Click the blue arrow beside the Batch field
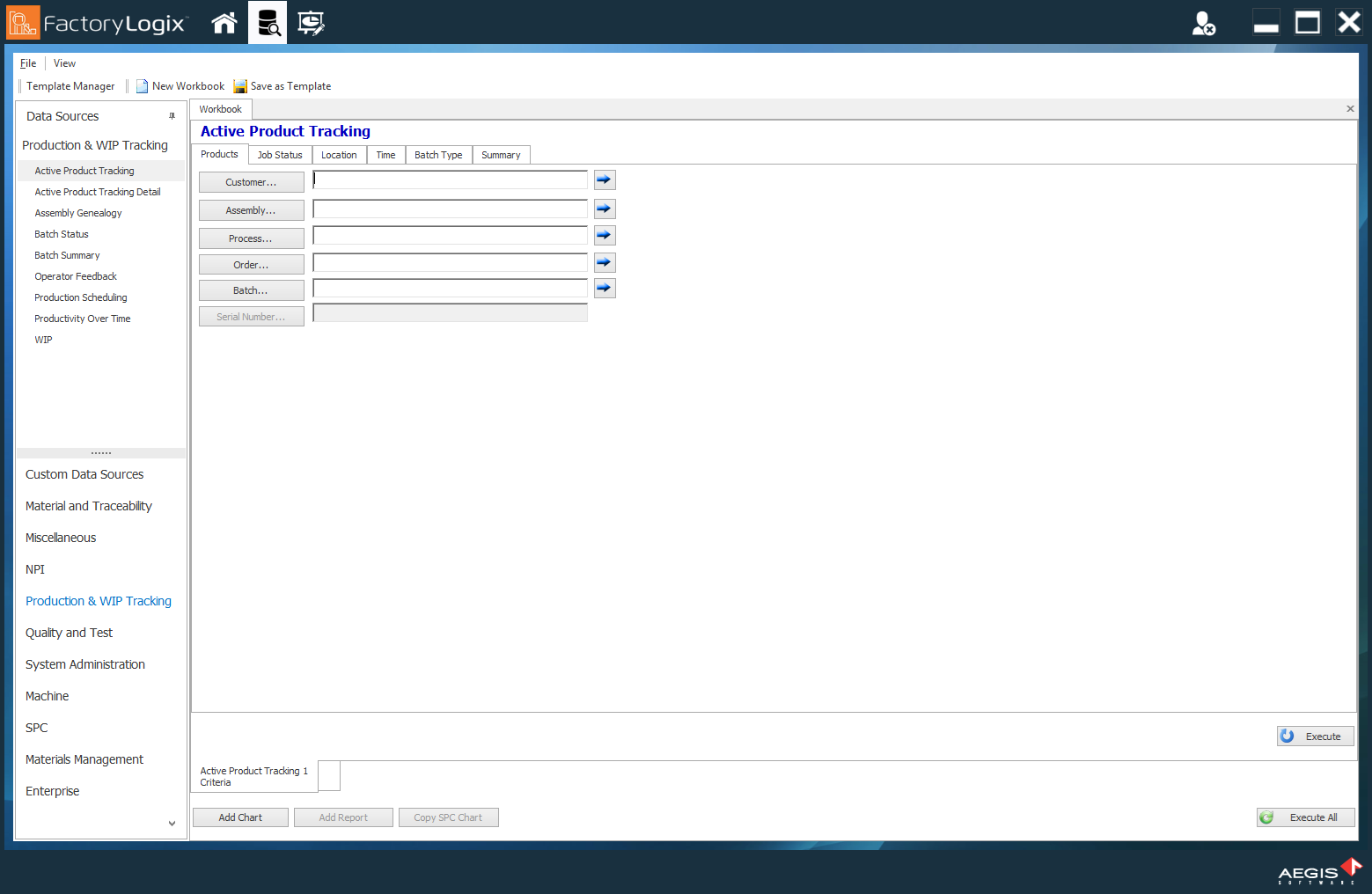Image resolution: width=1372 pixels, height=894 pixels. pos(604,288)
